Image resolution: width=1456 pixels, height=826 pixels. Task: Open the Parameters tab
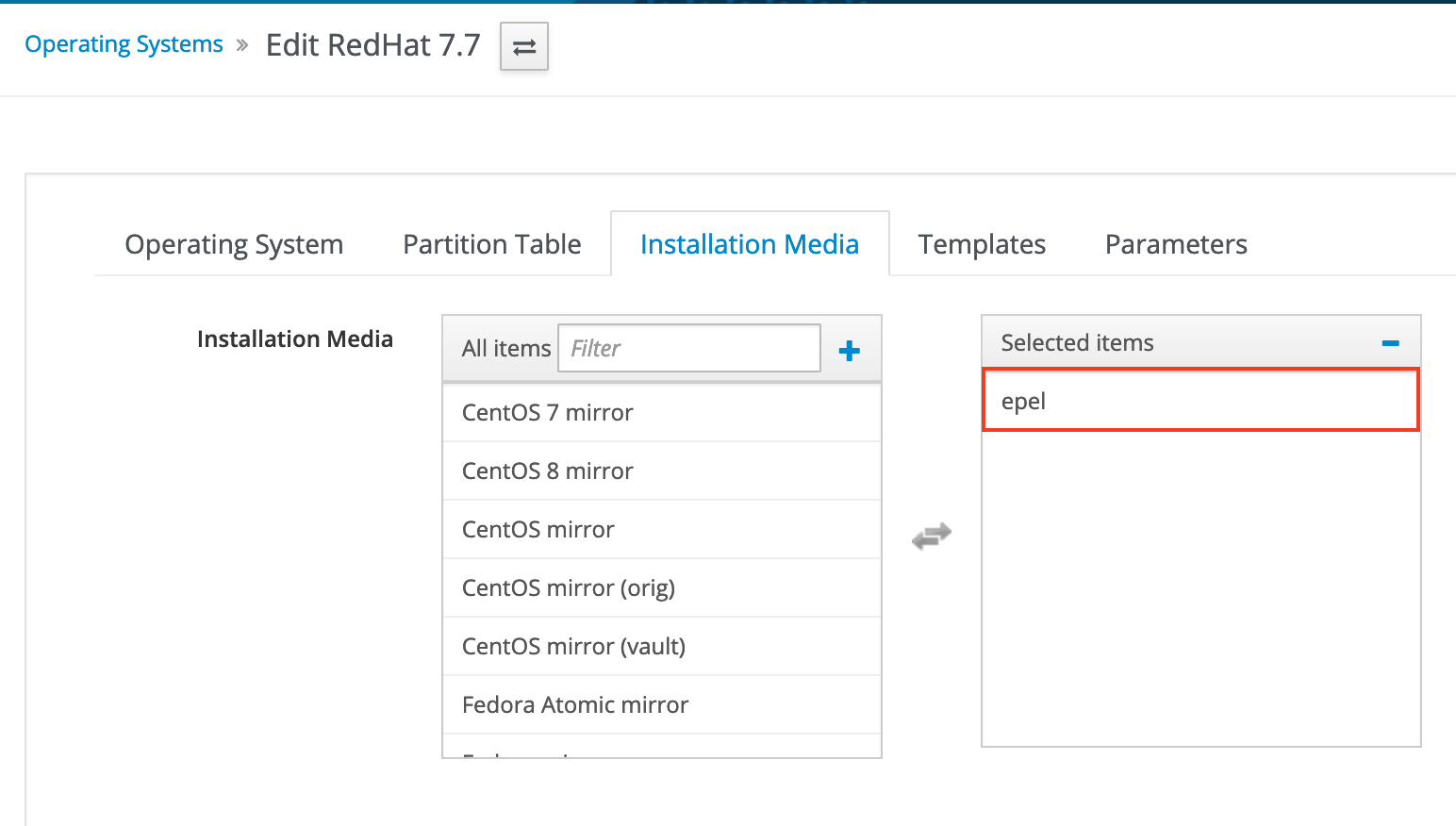pos(1176,244)
